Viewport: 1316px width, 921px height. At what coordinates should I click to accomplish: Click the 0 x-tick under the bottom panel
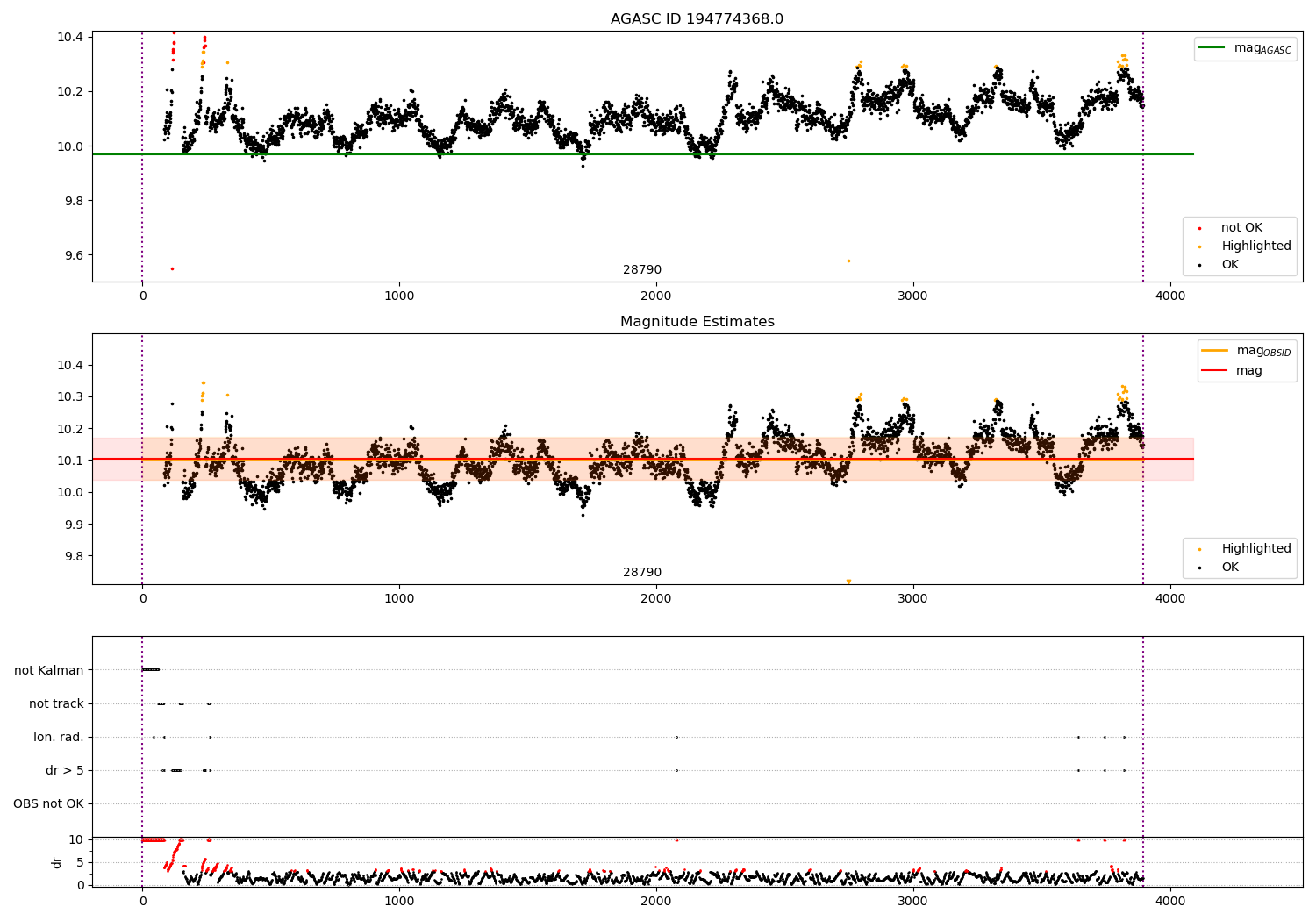pyautogui.click(x=142, y=901)
